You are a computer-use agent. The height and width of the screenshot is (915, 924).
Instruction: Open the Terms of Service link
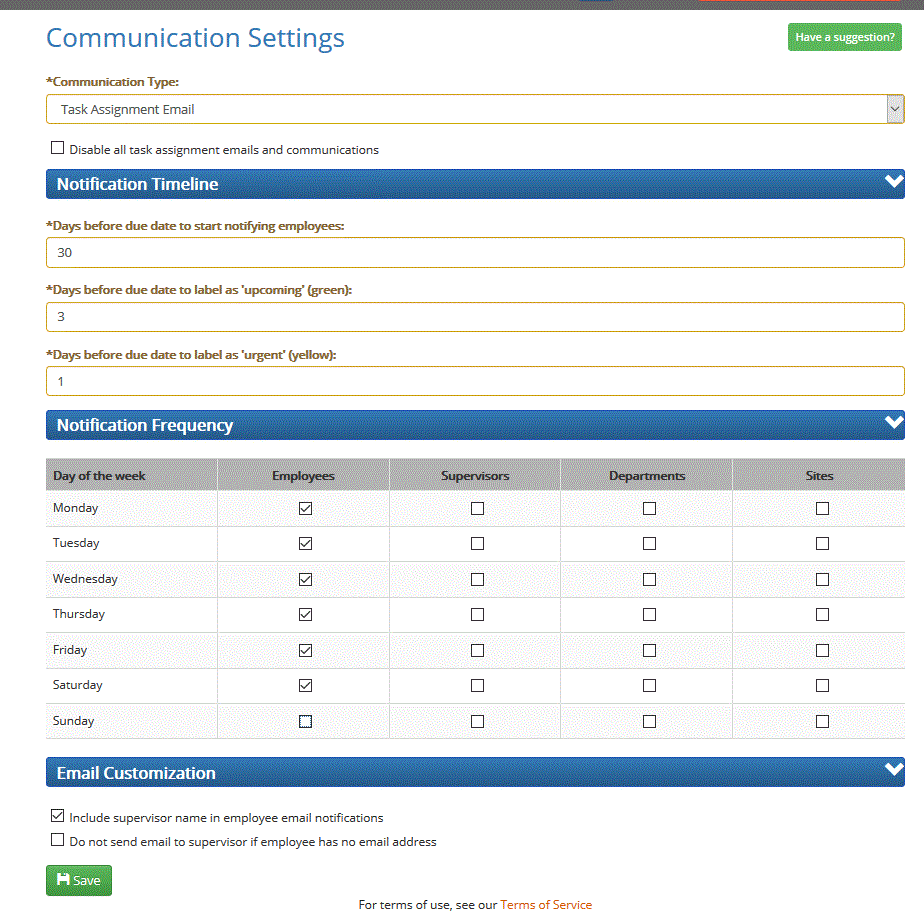pyautogui.click(x=546, y=905)
